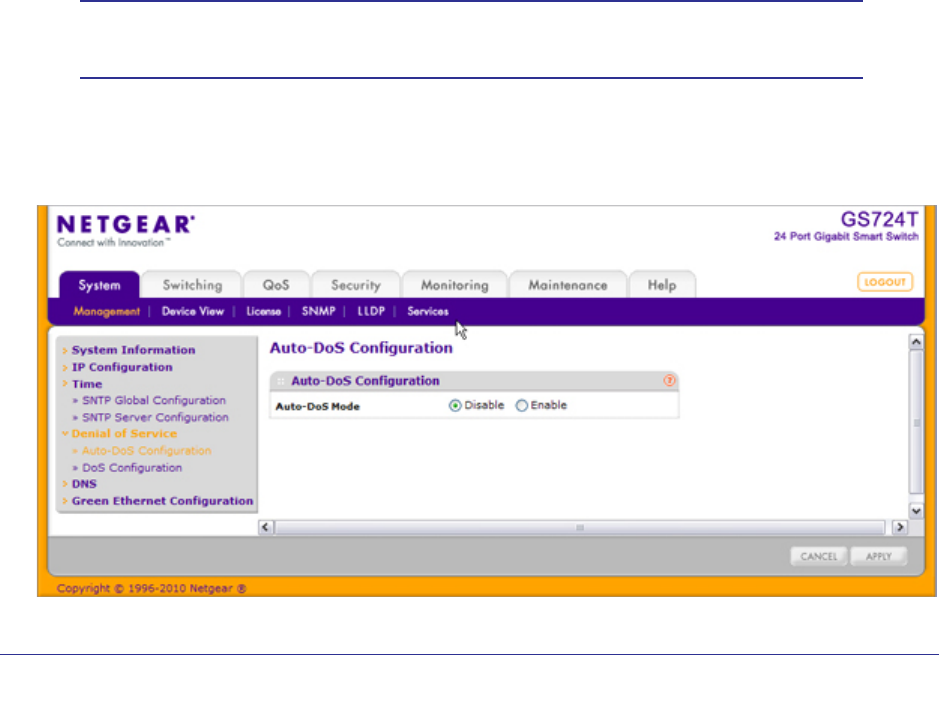Click the Copyright 1996-2010 Netgear text
The image size is (939, 724).
[152, 589]
